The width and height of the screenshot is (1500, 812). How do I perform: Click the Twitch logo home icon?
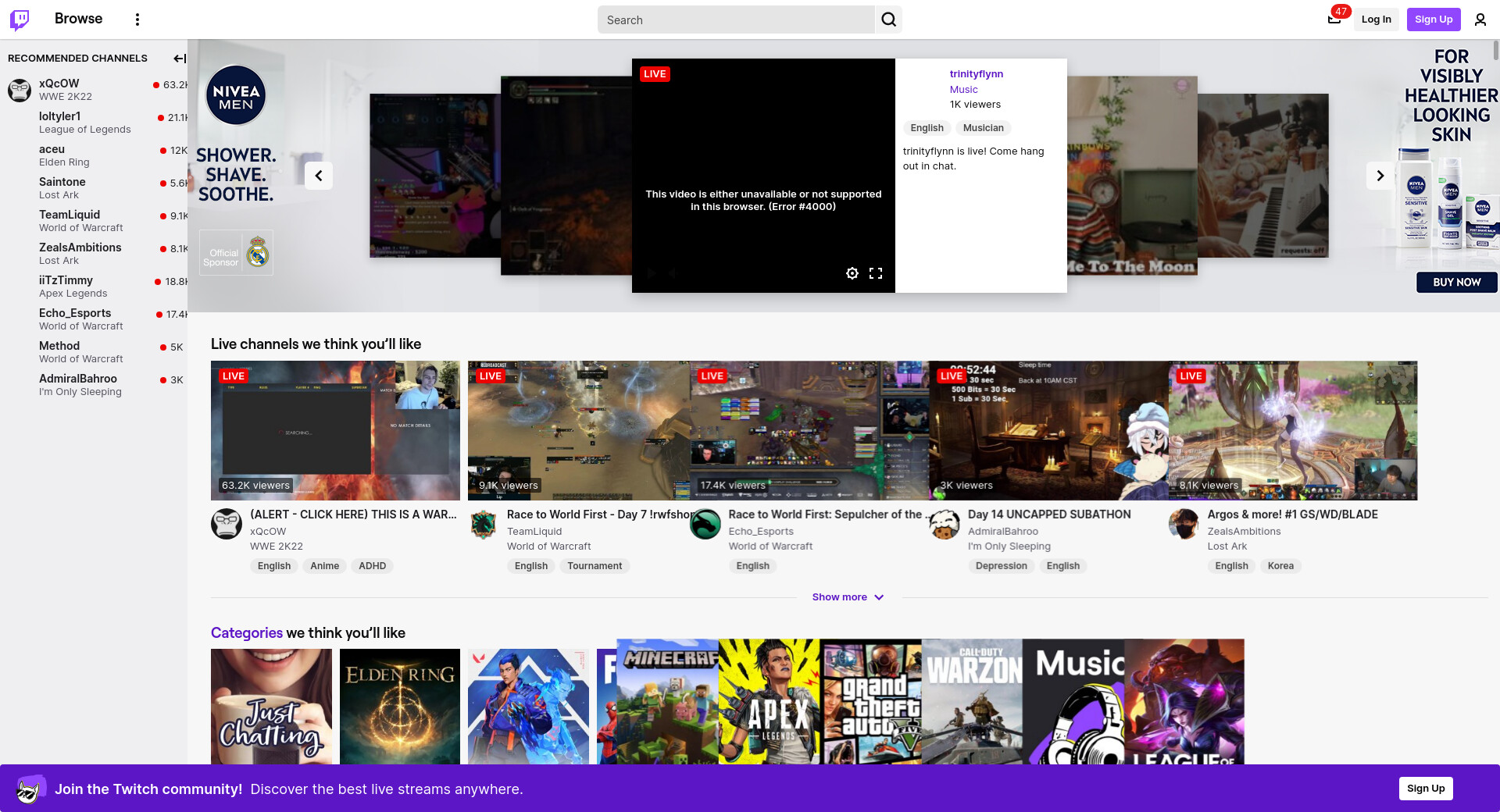tap(20, 20)
